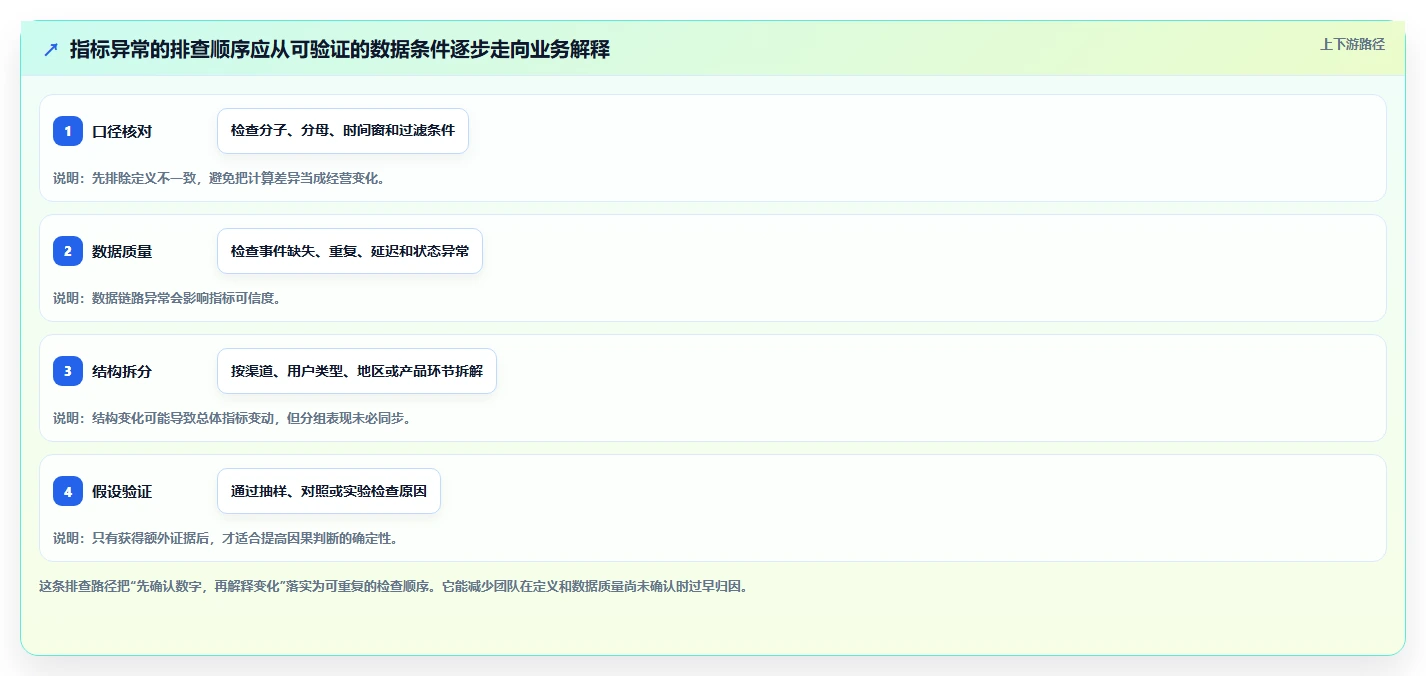The height and width of the screenshot is (676, 1426).
Task: Click the note 数据链路异常会影响指标可信度
Action: tap(167, 298)
